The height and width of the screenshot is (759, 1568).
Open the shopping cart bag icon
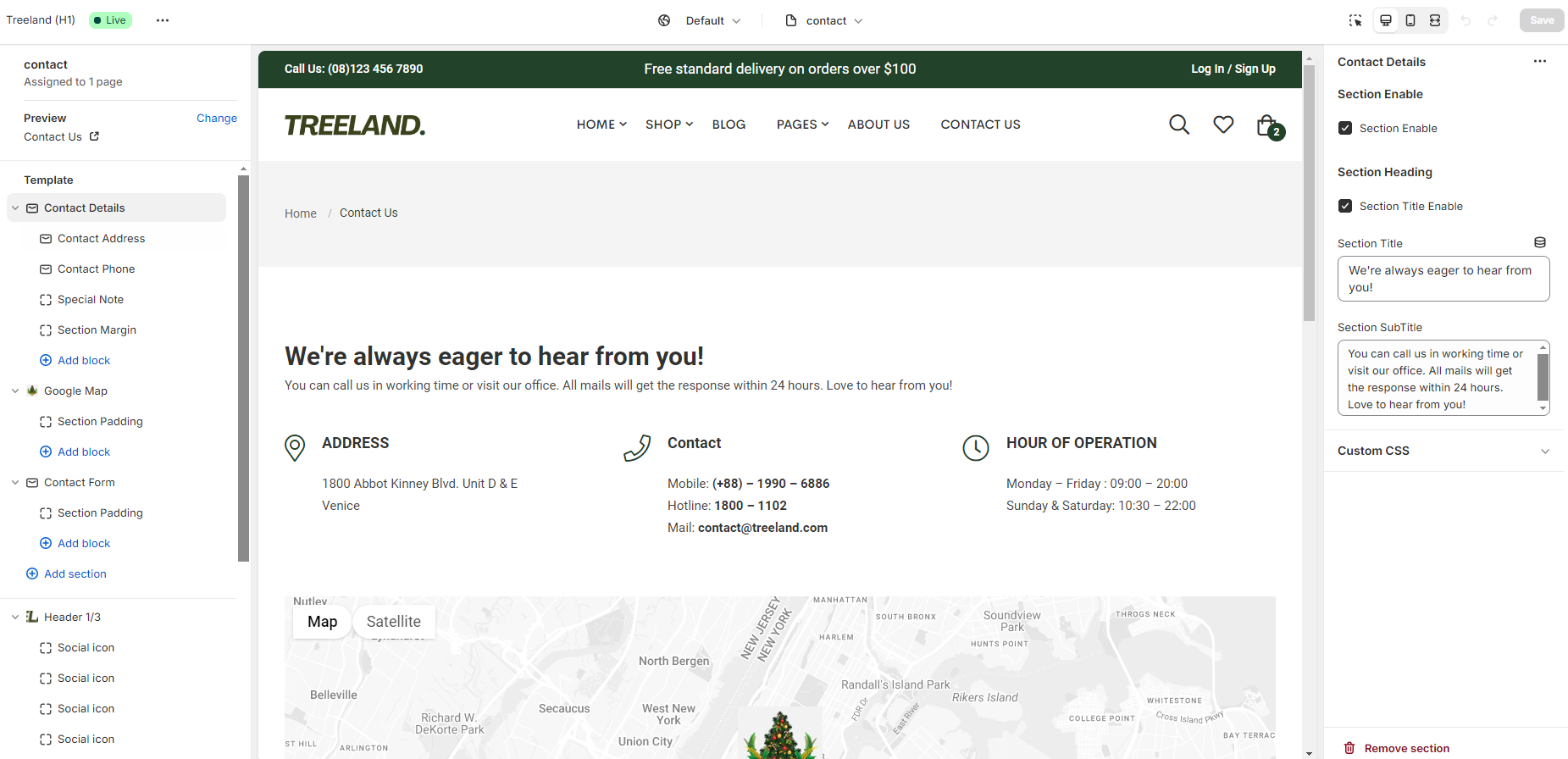(x=1268, y=126)
